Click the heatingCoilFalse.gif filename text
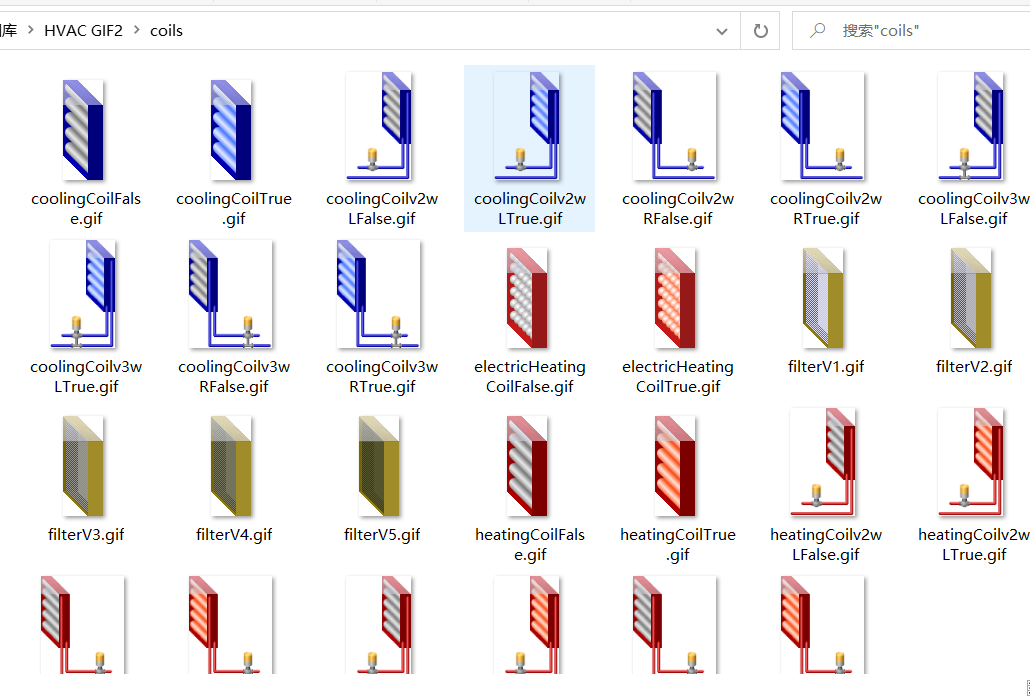Screen dimensions: 1030x697 coord(530,545)
